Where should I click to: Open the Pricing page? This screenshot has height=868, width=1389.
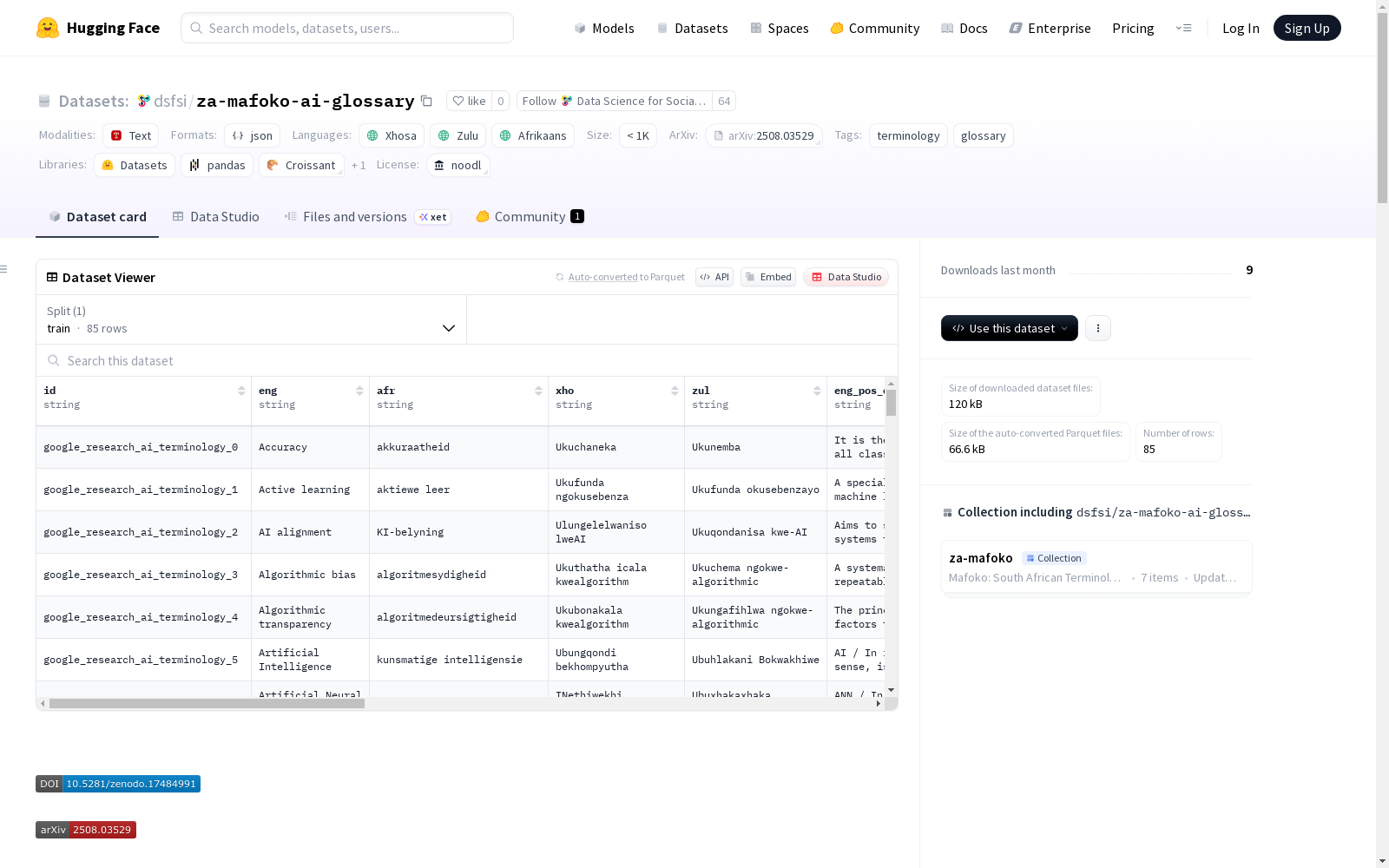[1133, 28]
